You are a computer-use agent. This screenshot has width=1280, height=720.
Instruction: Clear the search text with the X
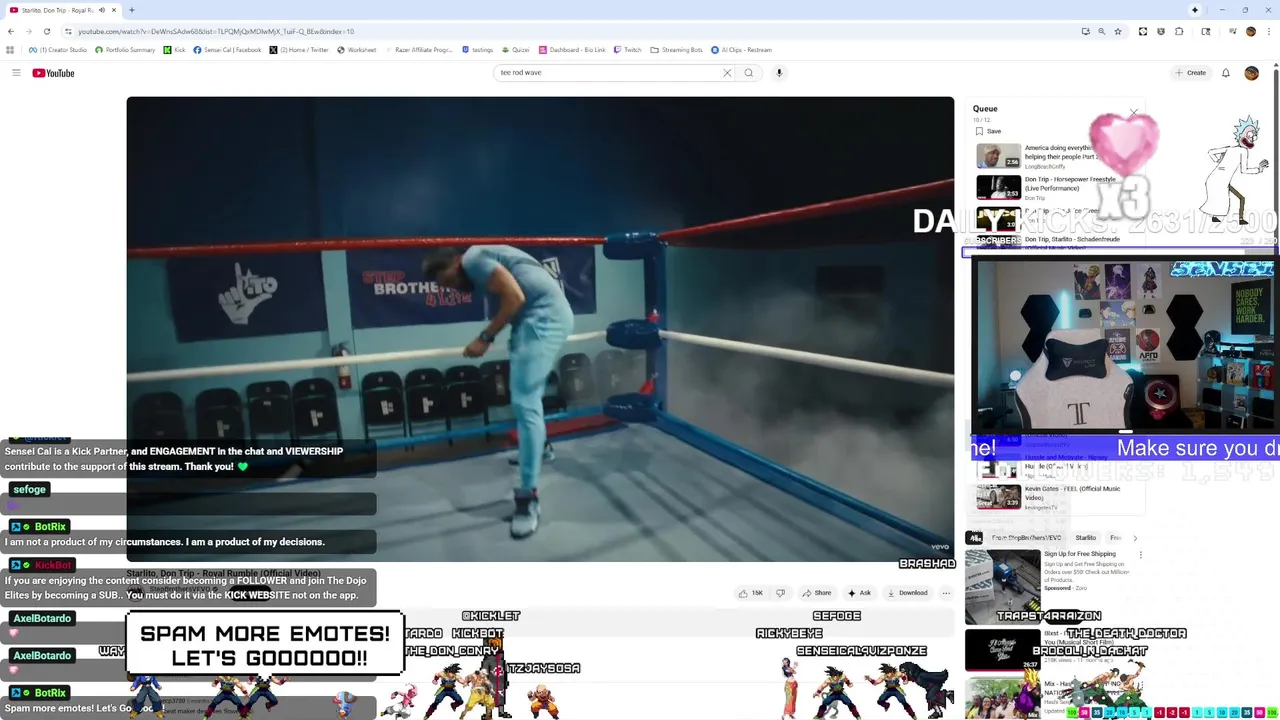point(727,73)
